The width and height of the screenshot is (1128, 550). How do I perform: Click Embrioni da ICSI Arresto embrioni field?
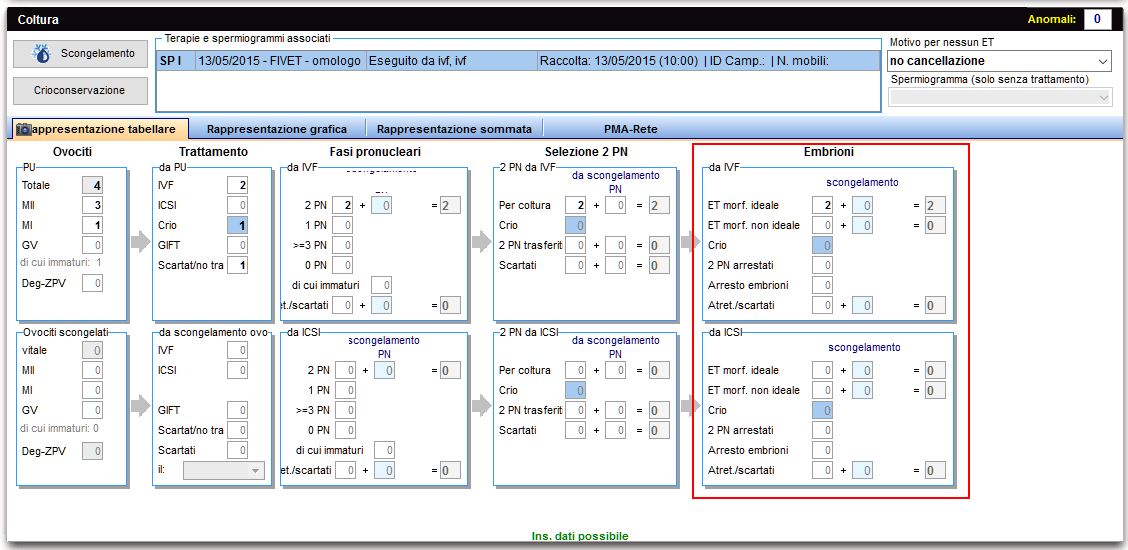tap(822, 452)
